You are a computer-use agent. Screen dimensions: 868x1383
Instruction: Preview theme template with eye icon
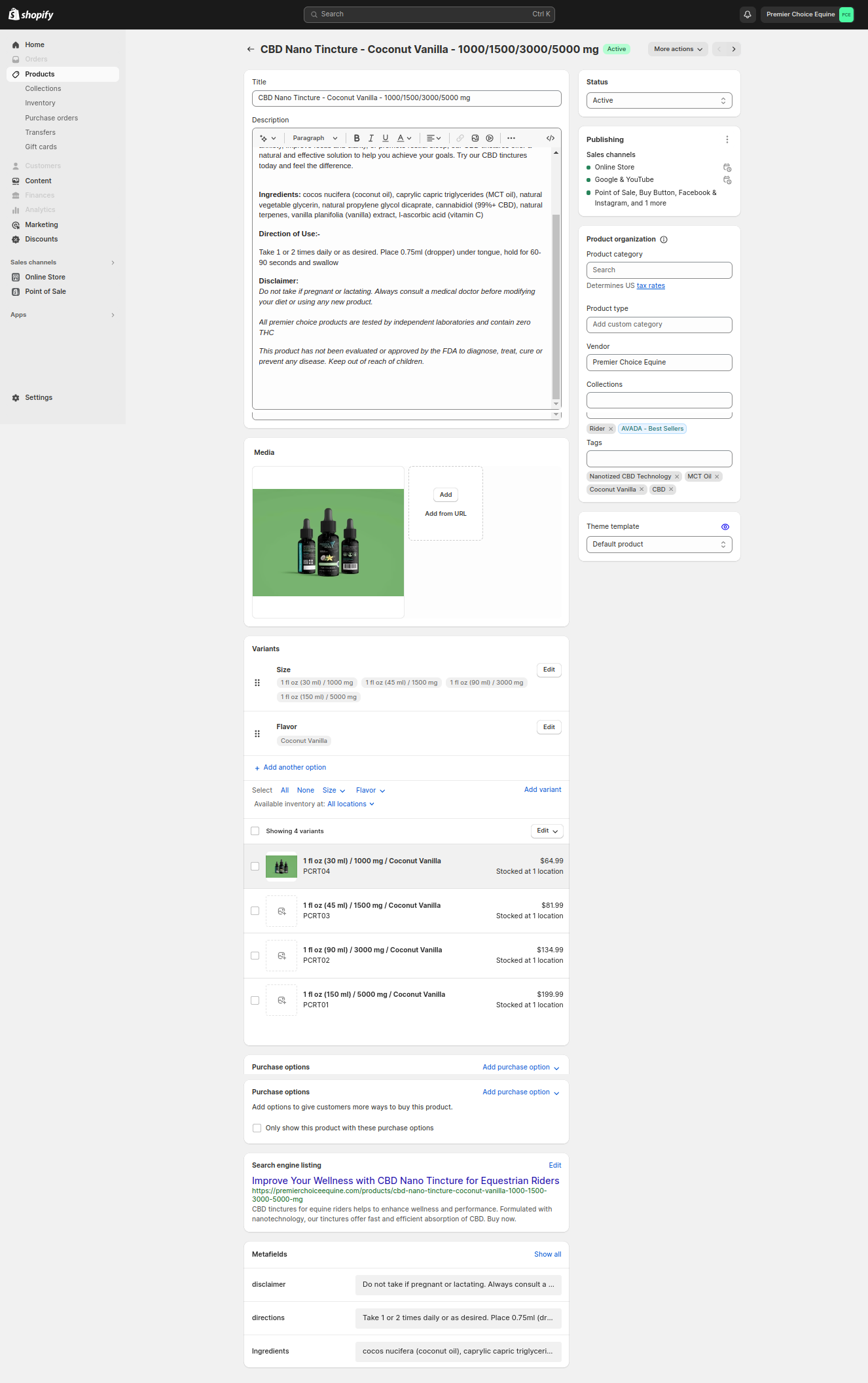(x=725, y=527)
